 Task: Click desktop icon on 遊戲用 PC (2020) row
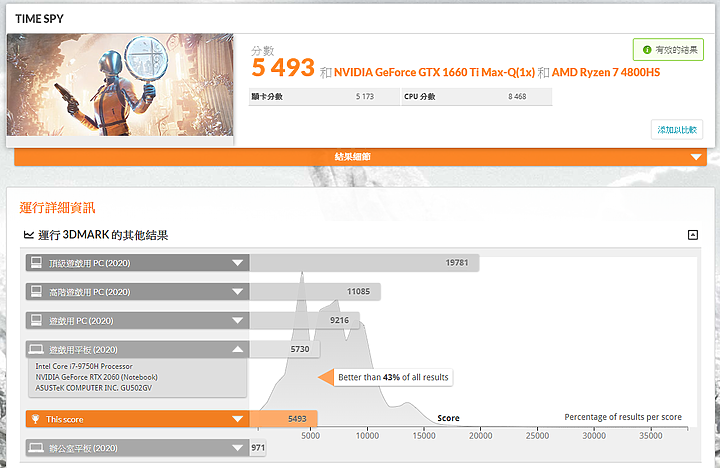click(x=36, y=320)
